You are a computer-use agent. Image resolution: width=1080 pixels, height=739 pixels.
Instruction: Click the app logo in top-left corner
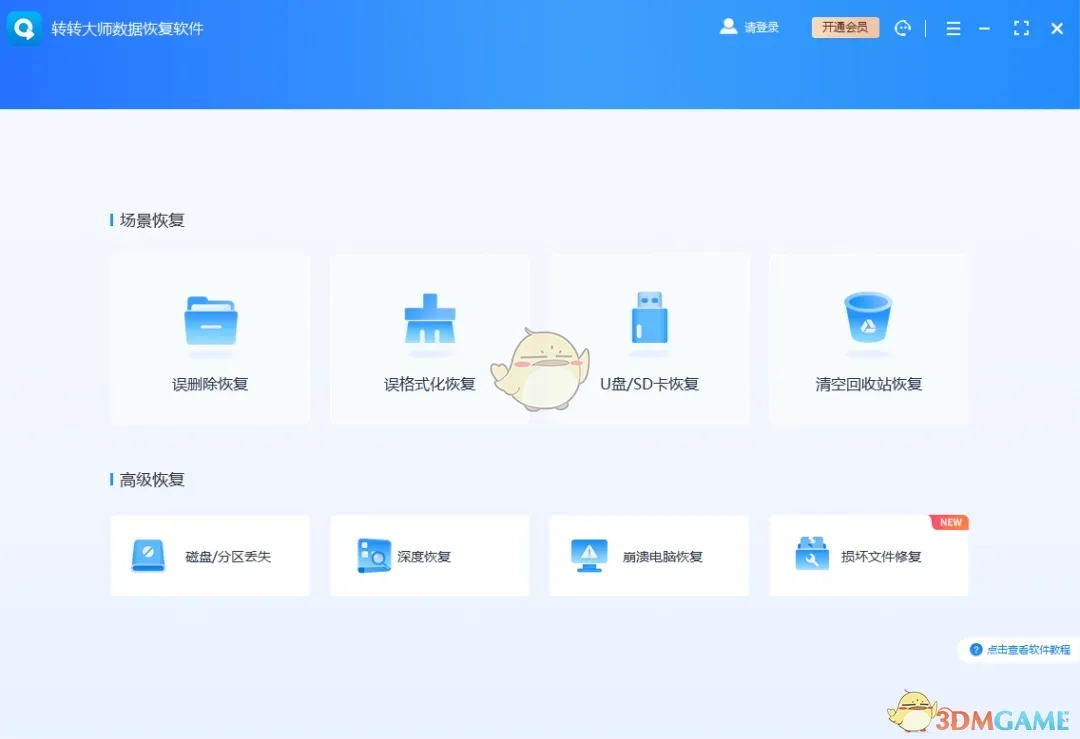tap(23, 28)
